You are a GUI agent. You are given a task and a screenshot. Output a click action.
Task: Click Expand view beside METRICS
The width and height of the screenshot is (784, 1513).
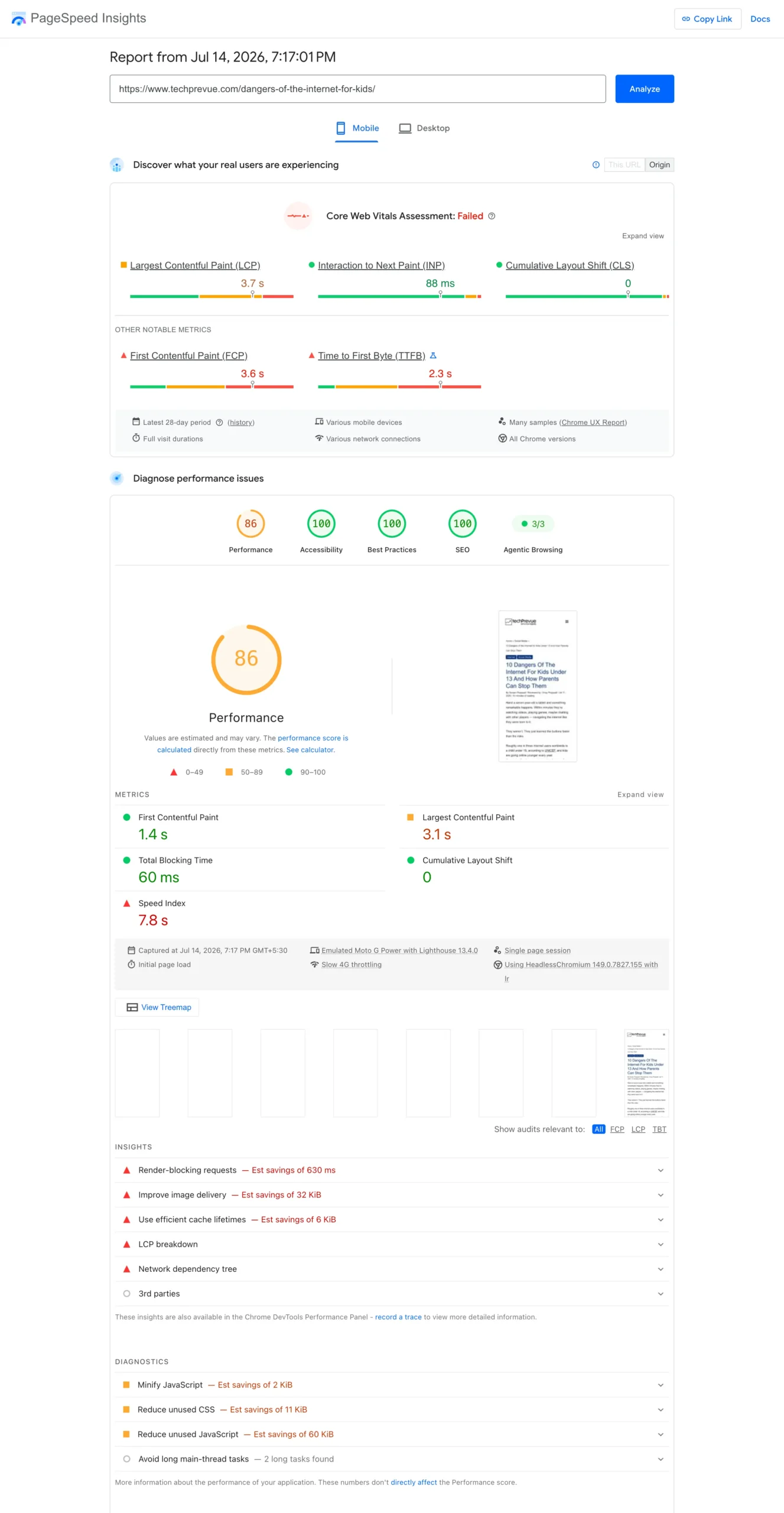[640, 795]
